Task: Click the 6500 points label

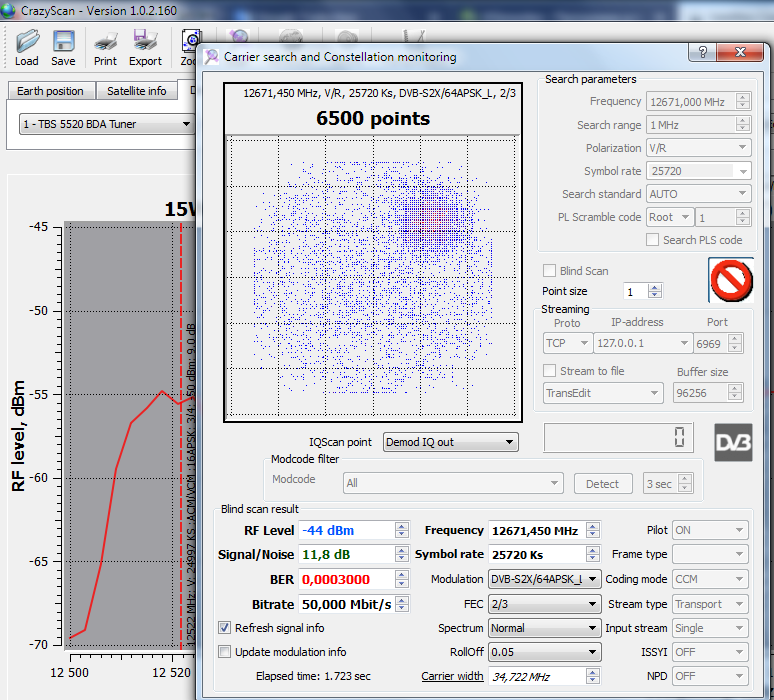Action: click(373, 118)
